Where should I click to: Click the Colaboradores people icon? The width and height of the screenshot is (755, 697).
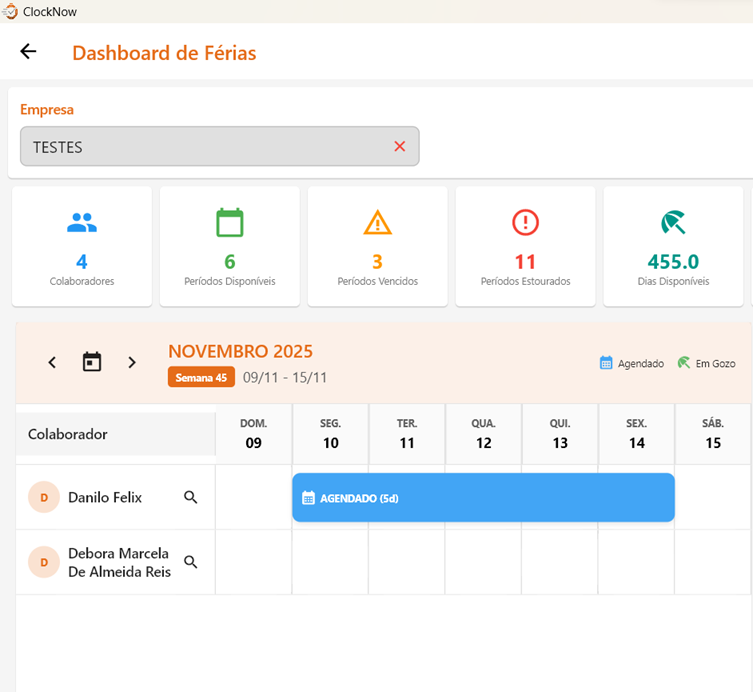[82, 222]
